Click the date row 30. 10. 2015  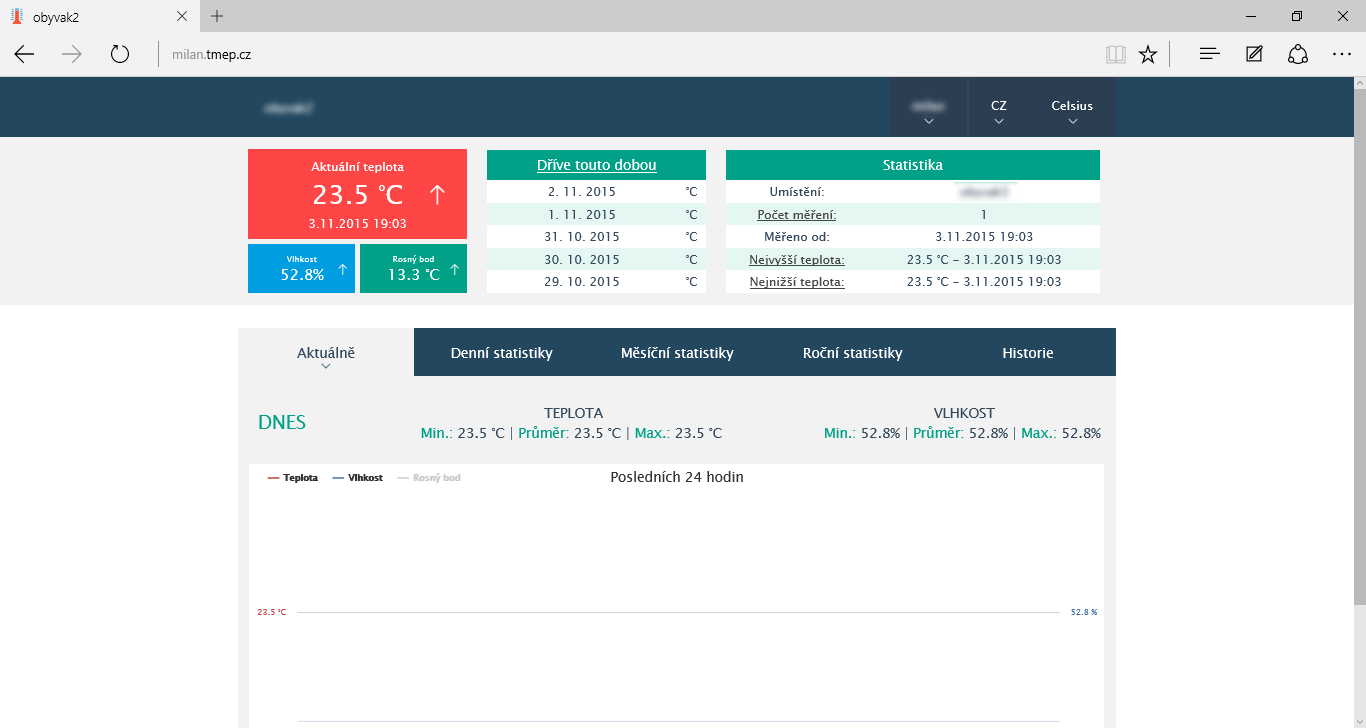[x=596, y=259]
